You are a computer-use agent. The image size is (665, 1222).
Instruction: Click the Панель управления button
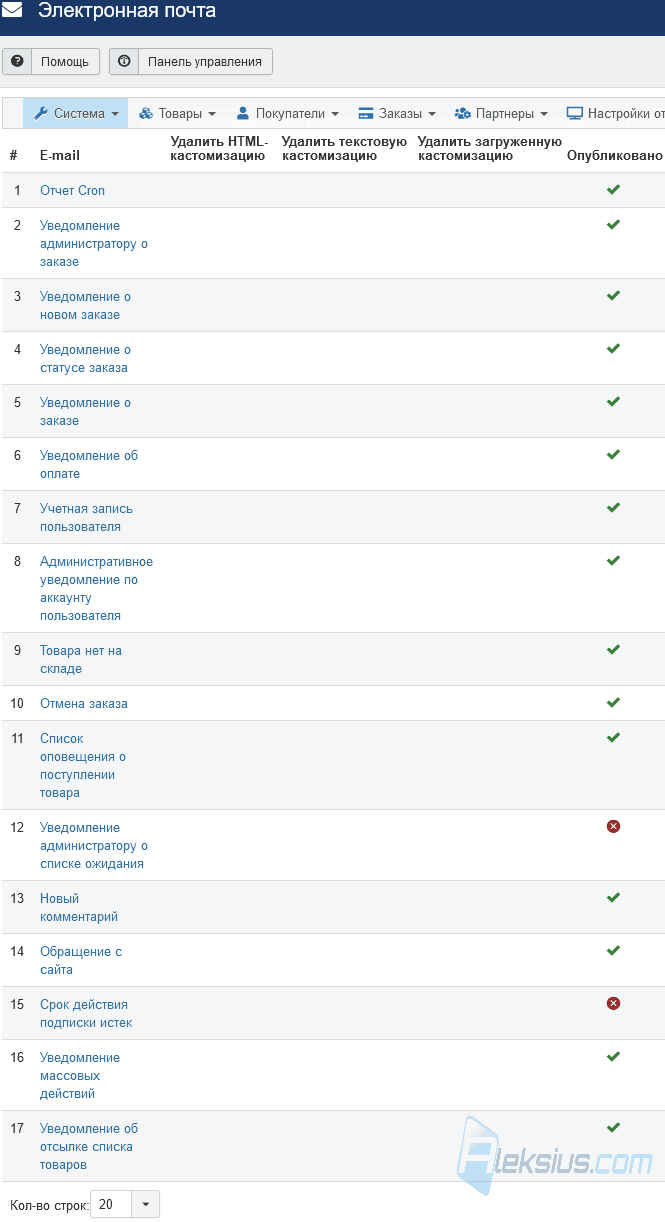(190, 61)
